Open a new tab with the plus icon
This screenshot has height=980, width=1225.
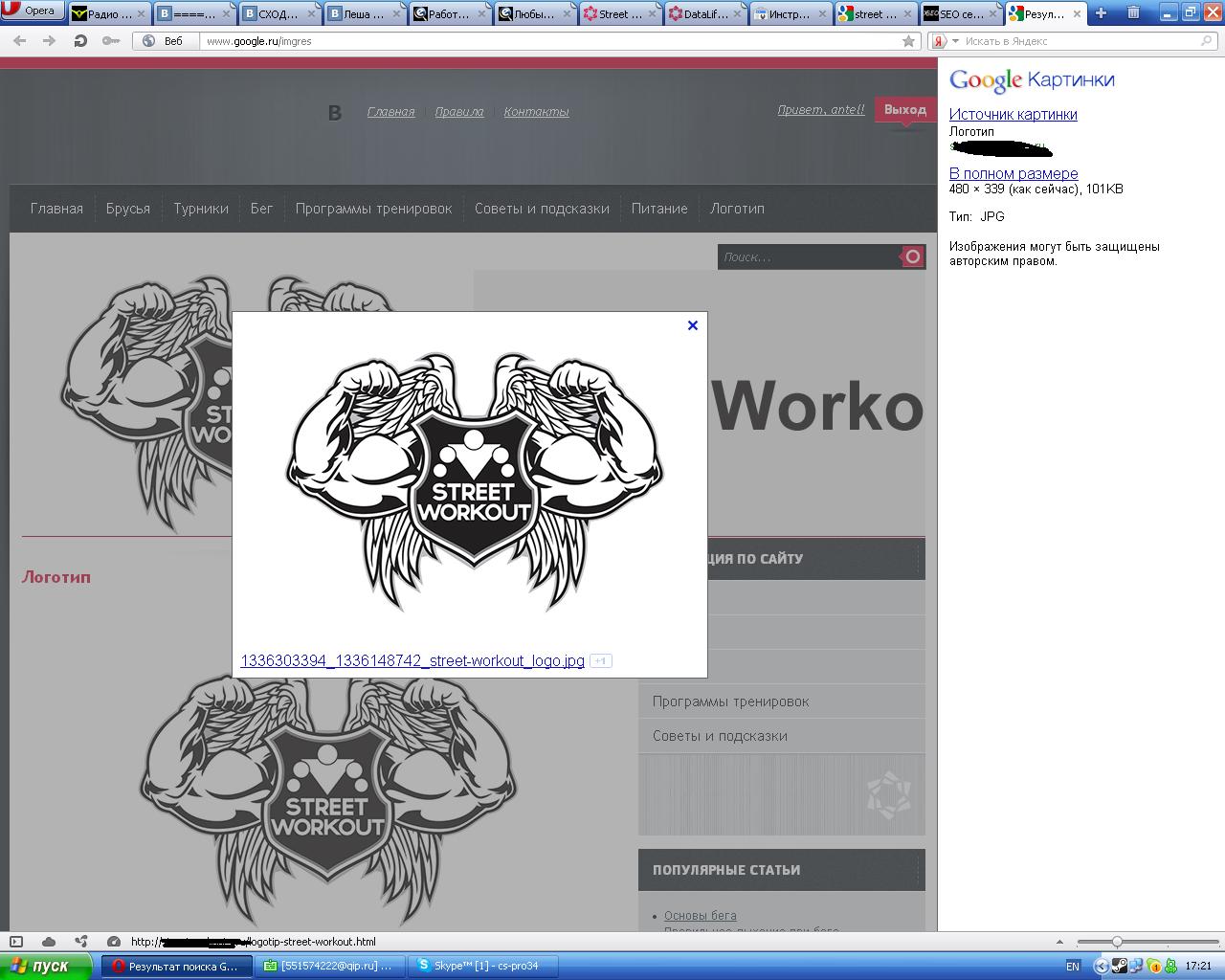pos(1101,13)
